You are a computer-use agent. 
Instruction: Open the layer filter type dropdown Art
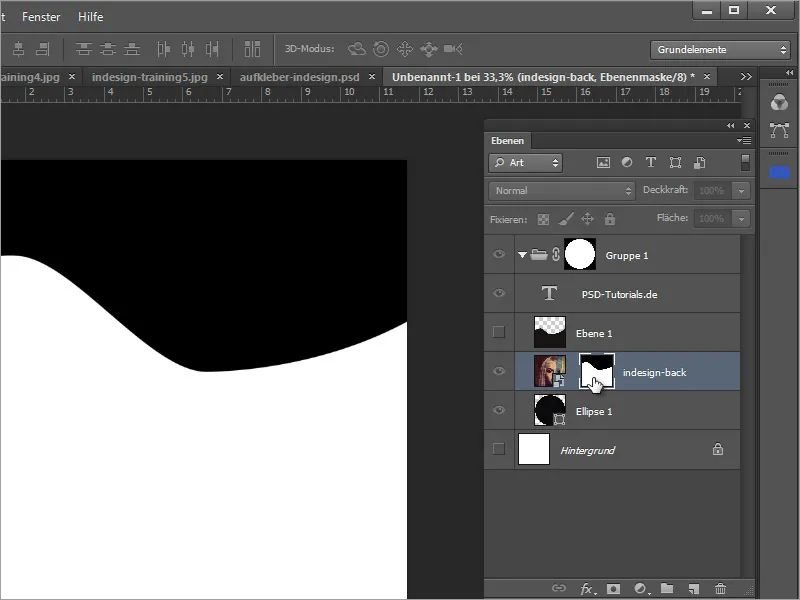[x=526, y=163]
